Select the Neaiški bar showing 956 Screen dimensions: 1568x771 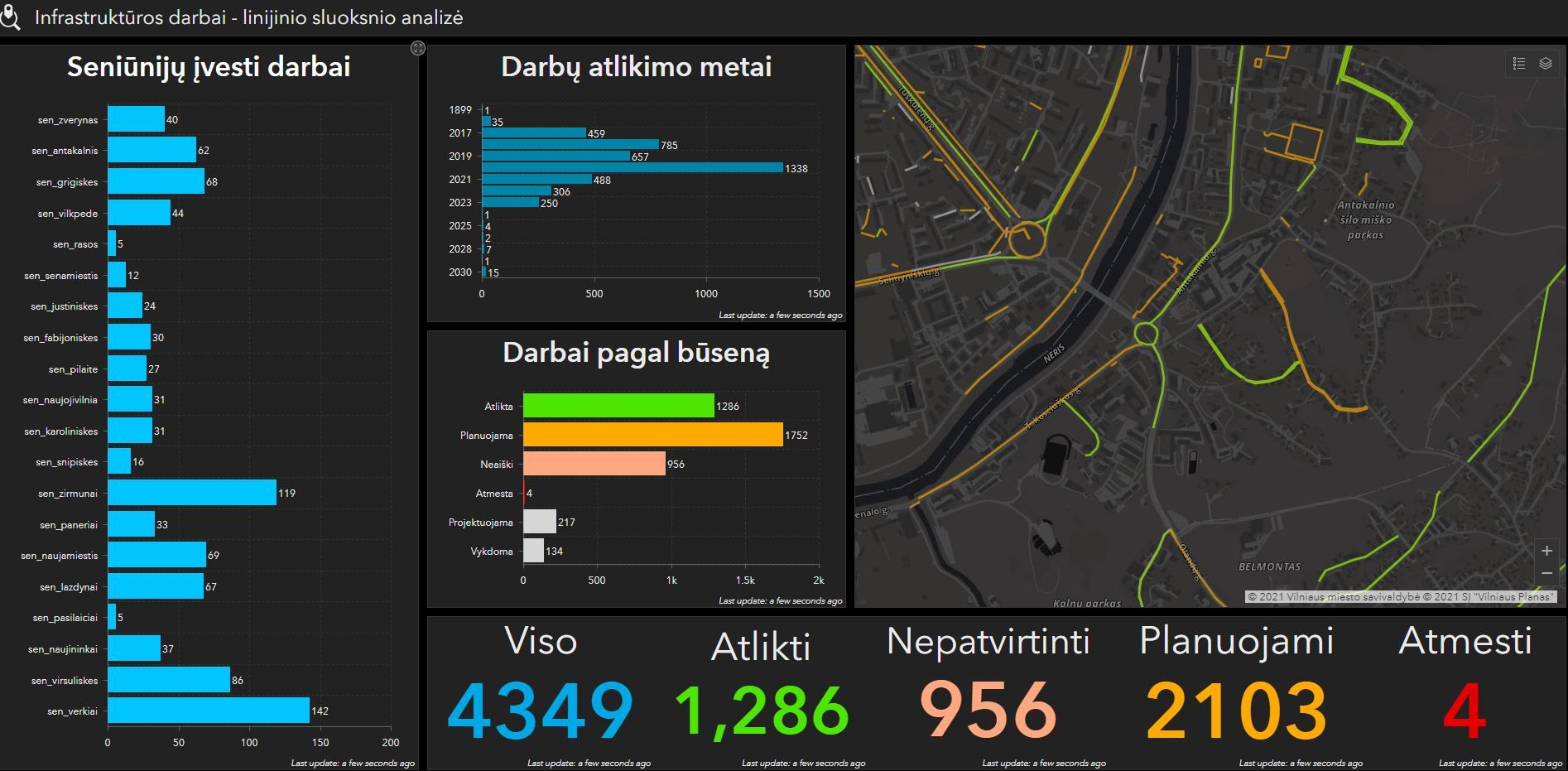(x=594, y=464)
